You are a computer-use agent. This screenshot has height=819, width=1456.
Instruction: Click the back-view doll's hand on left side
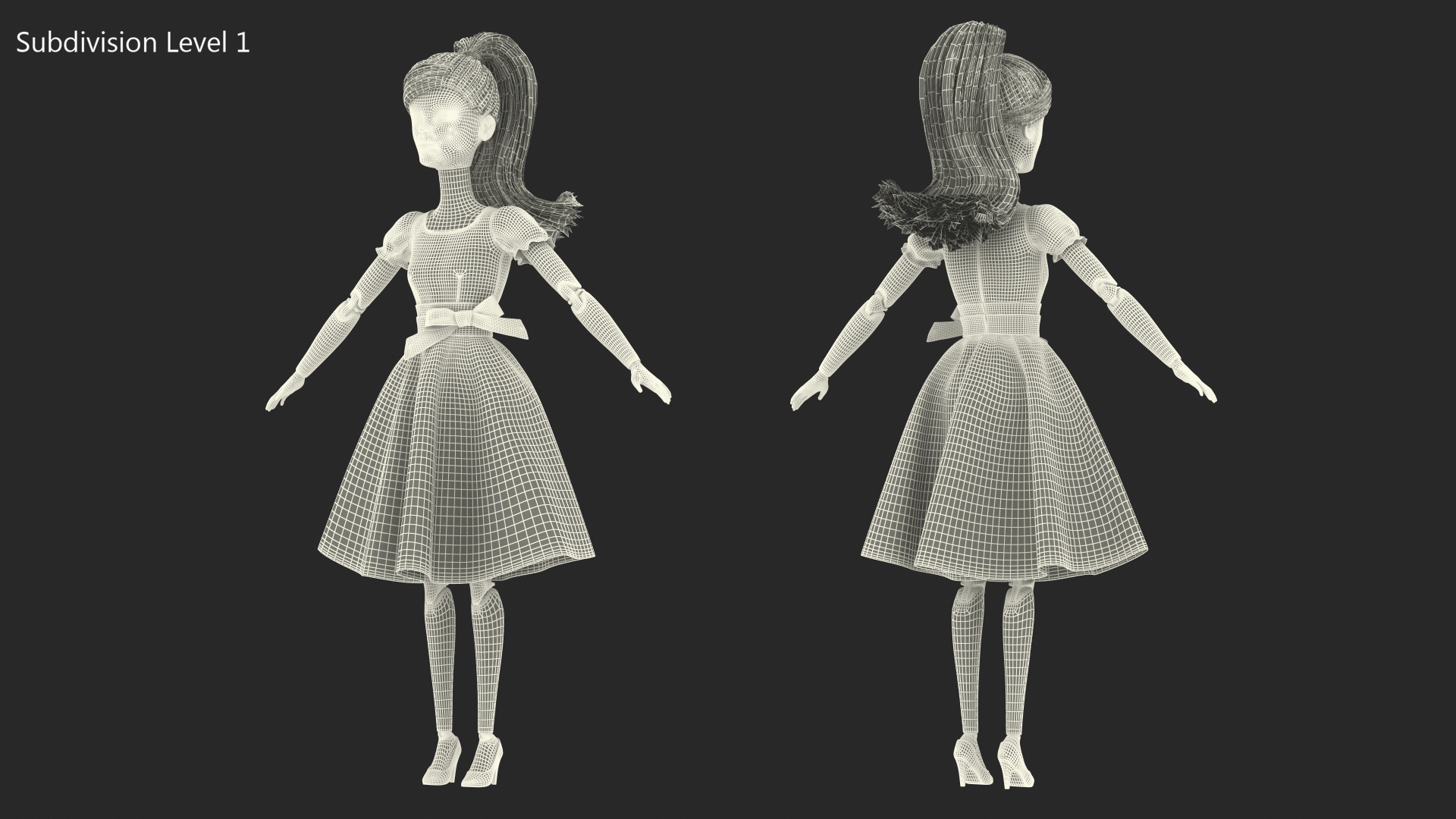coord(810,391)
